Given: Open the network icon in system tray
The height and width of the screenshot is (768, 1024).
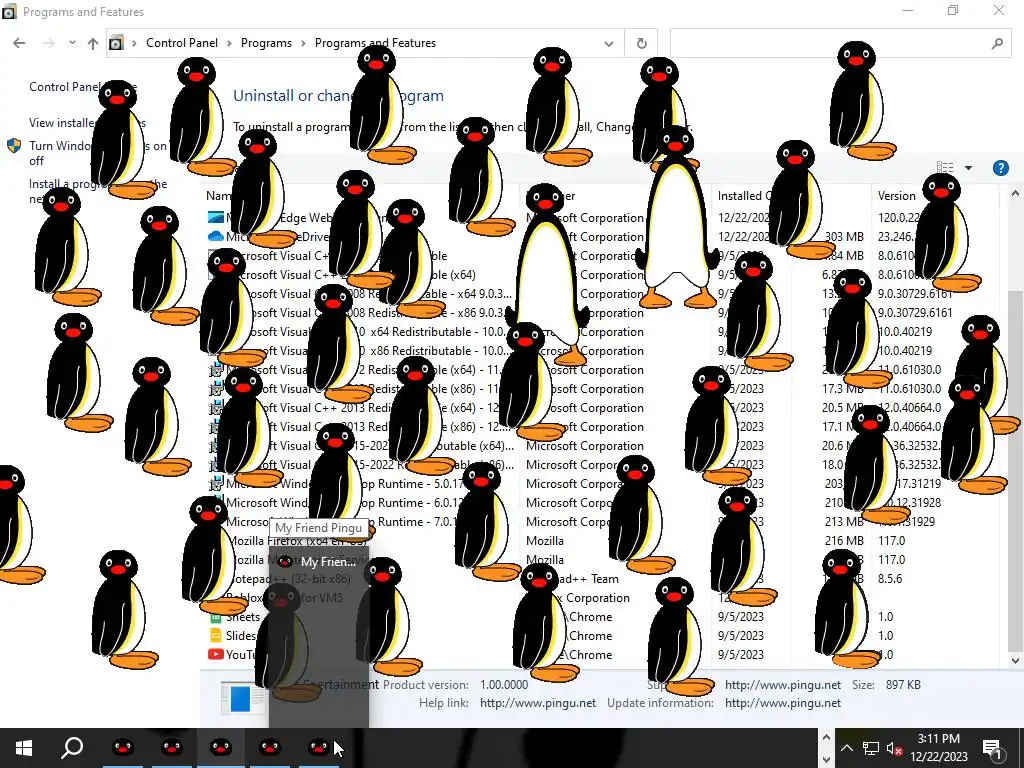Looking at the screenshot, I should [x=871, y=748].
